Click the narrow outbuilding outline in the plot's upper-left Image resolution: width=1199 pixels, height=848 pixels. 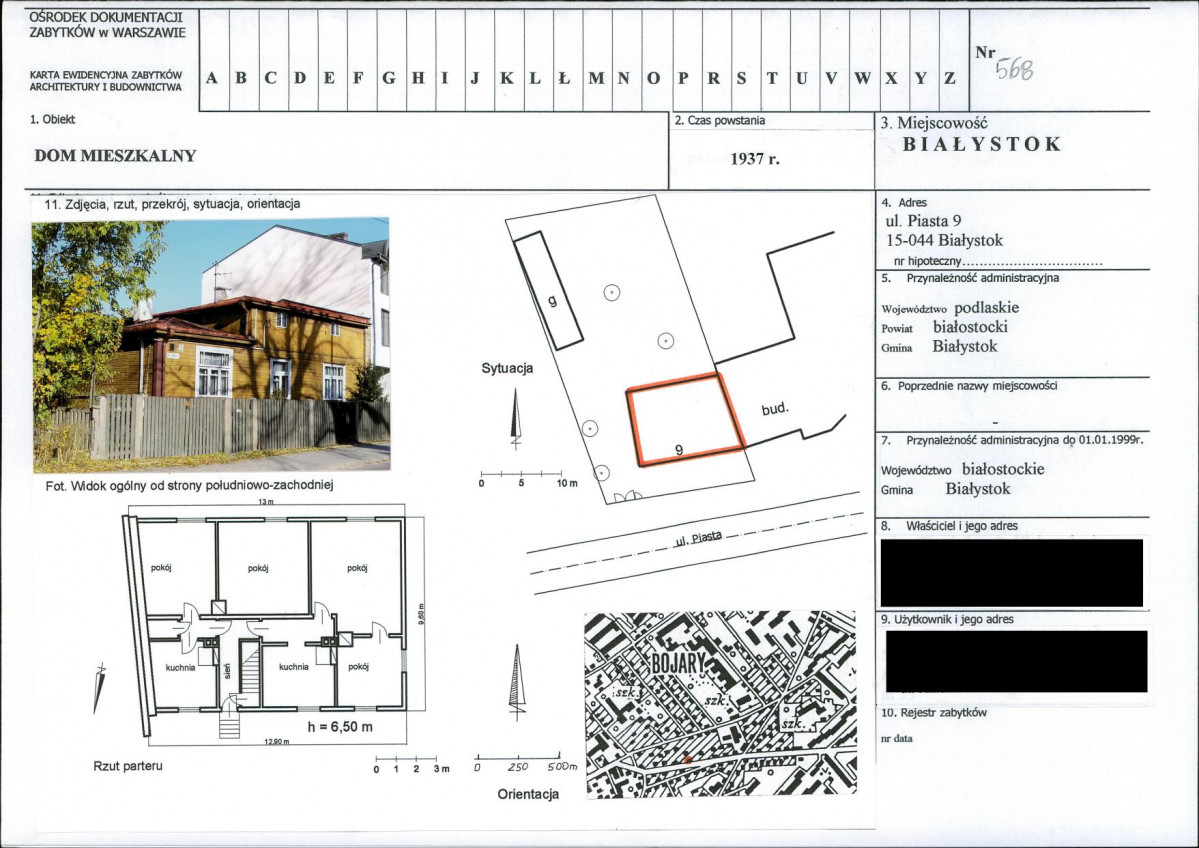click(548, 291)
